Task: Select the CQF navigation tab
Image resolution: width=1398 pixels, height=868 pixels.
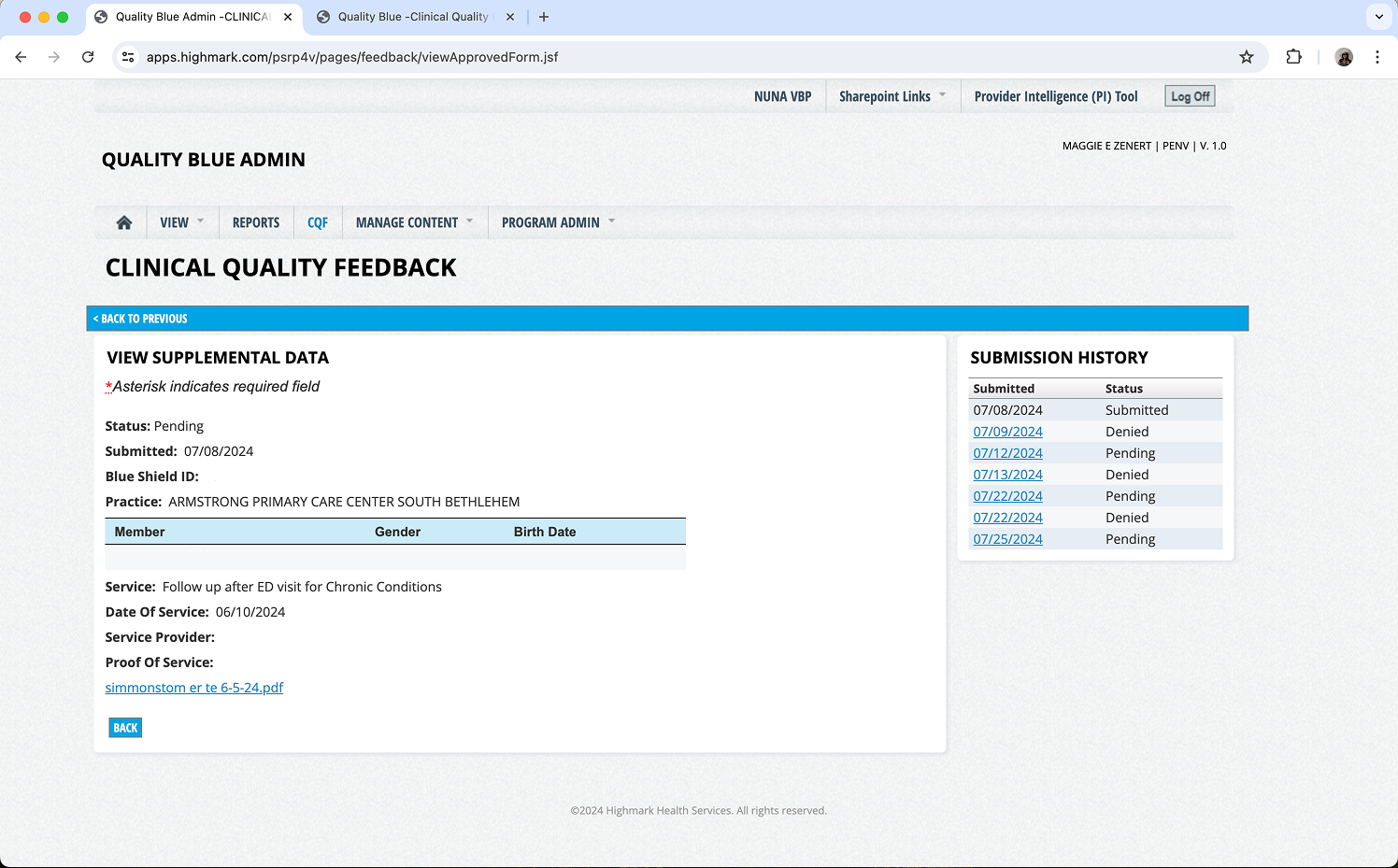Action: [x=318, y=222]
